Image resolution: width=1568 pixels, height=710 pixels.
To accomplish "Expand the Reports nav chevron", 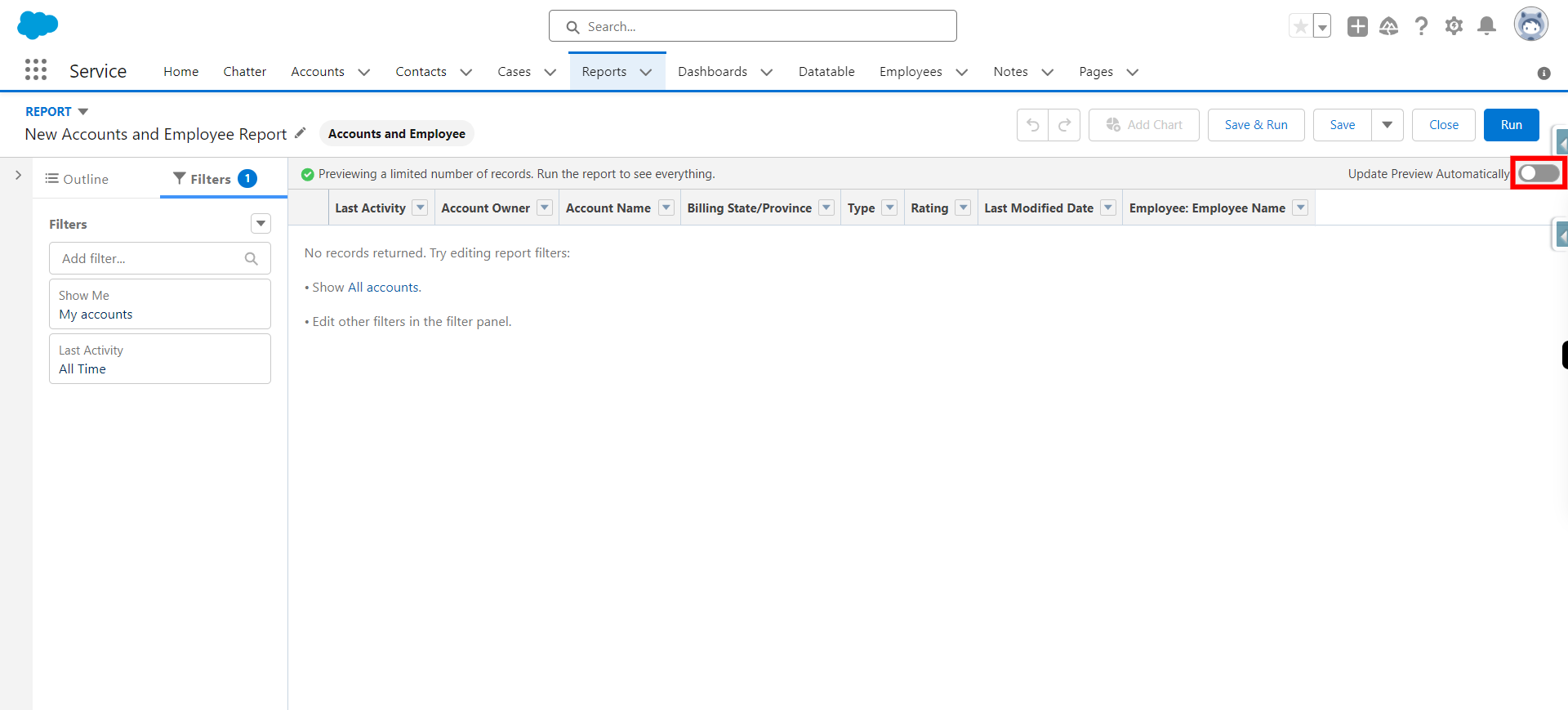I will tap(646, 72).
